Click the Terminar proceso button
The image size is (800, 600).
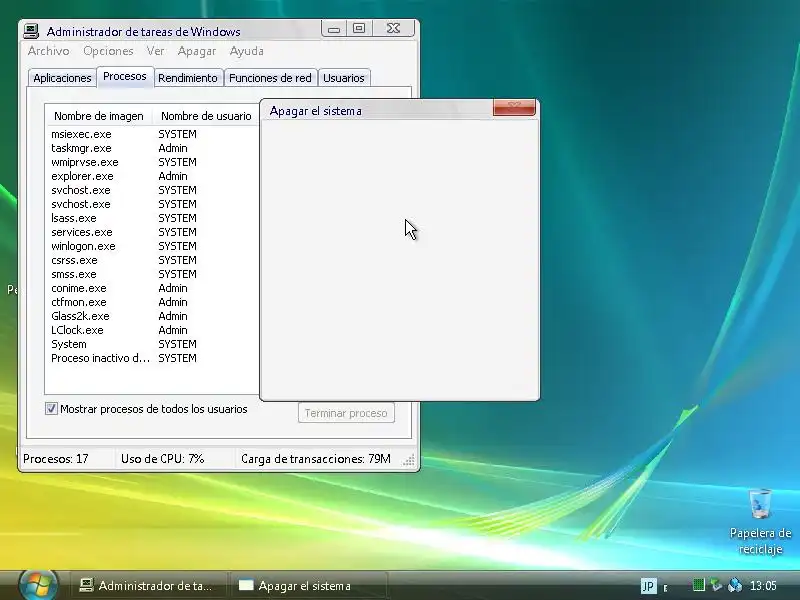(346, 413)
